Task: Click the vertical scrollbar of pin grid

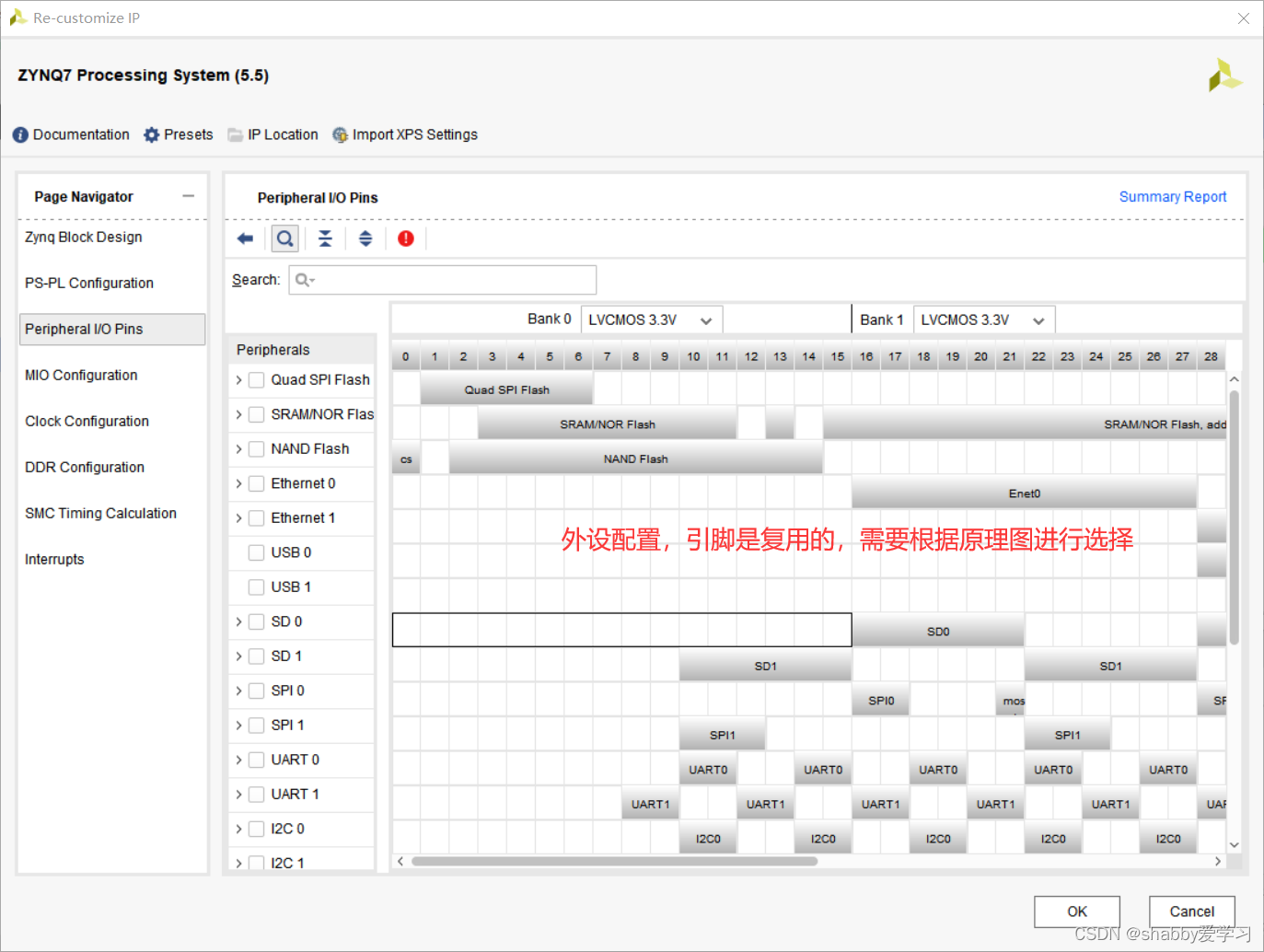Action: click(1235, 517)
